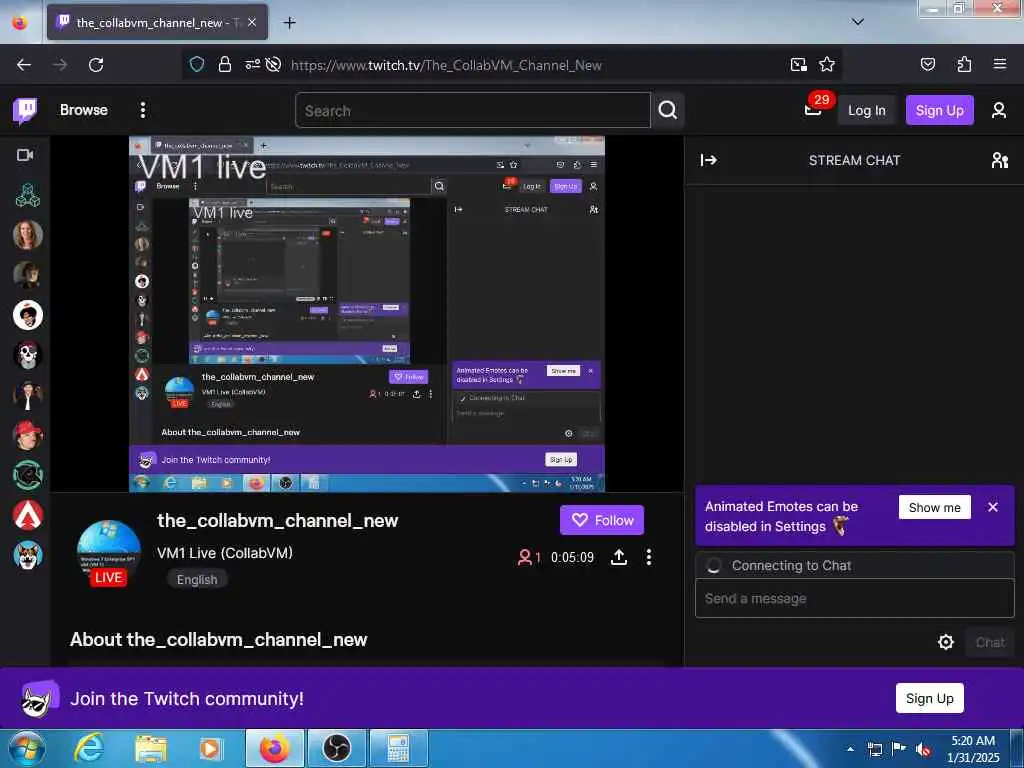Reload the page with refresh icon
This screenshot has width=1024, height=768.
pos(96,65)
